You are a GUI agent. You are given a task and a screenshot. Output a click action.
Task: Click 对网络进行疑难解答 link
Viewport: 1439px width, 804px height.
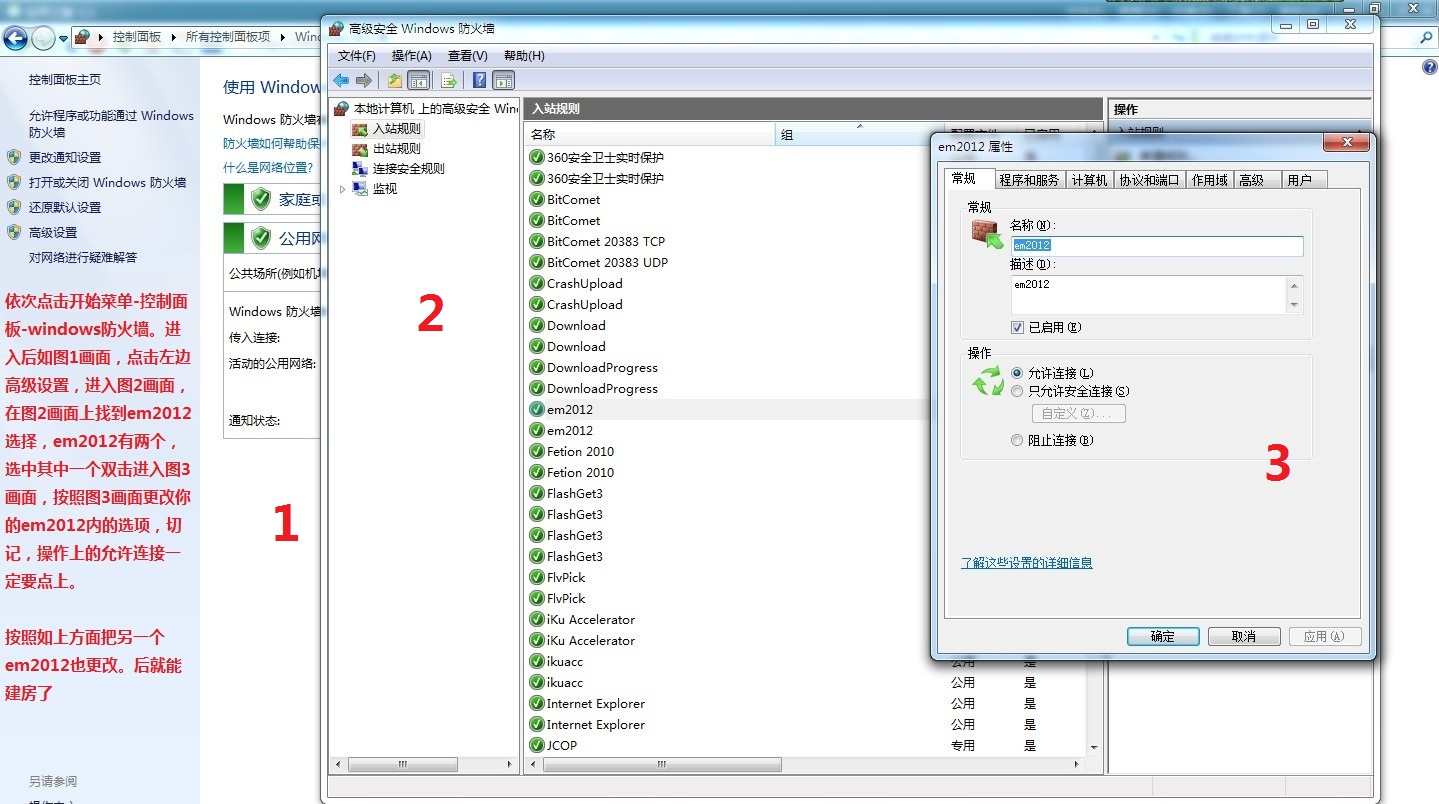(x=83, y=257)
